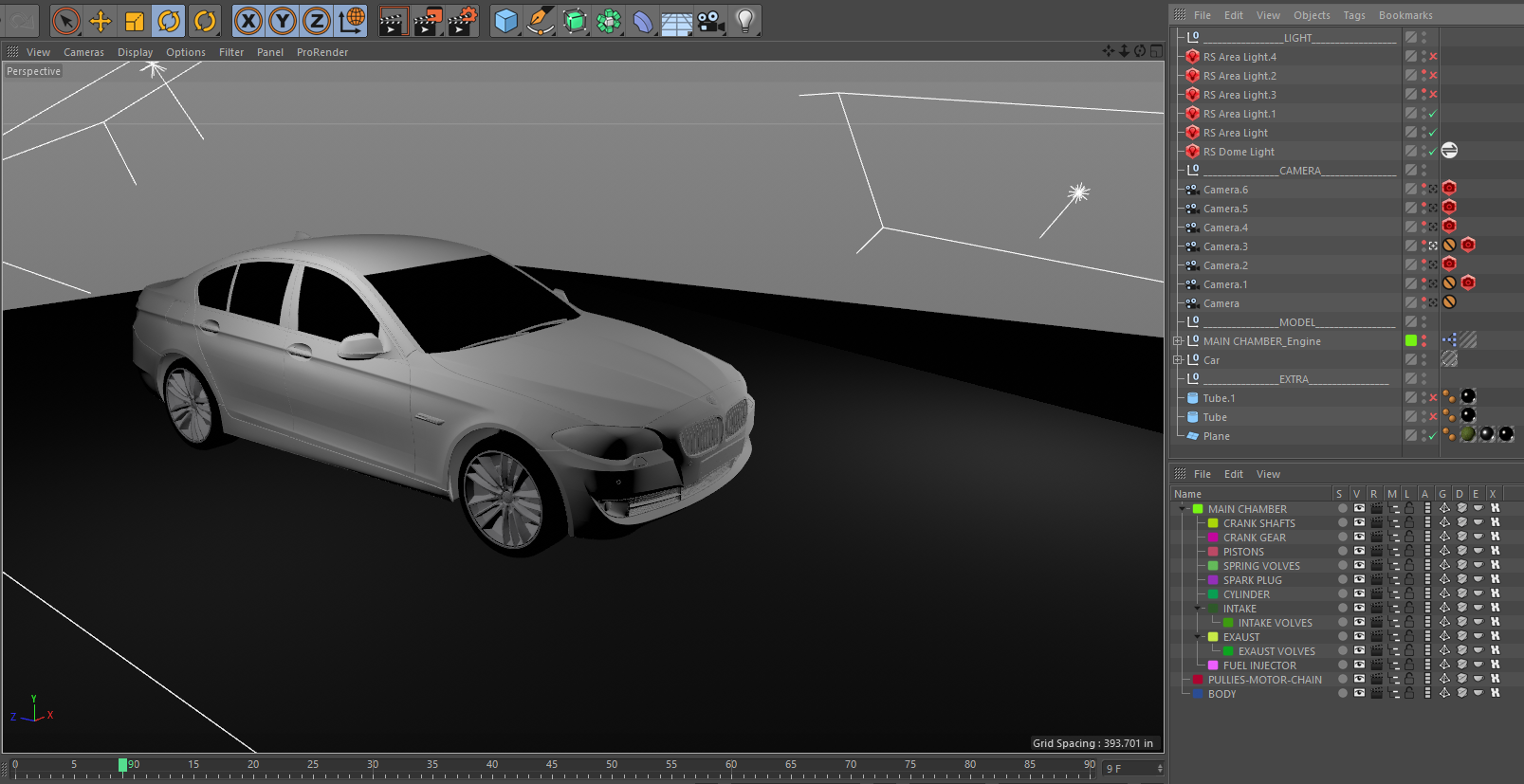This screenshot has width=1524, height=784.
Task: Click Render View clapperboard icon
Action: (x=393, y=21)
